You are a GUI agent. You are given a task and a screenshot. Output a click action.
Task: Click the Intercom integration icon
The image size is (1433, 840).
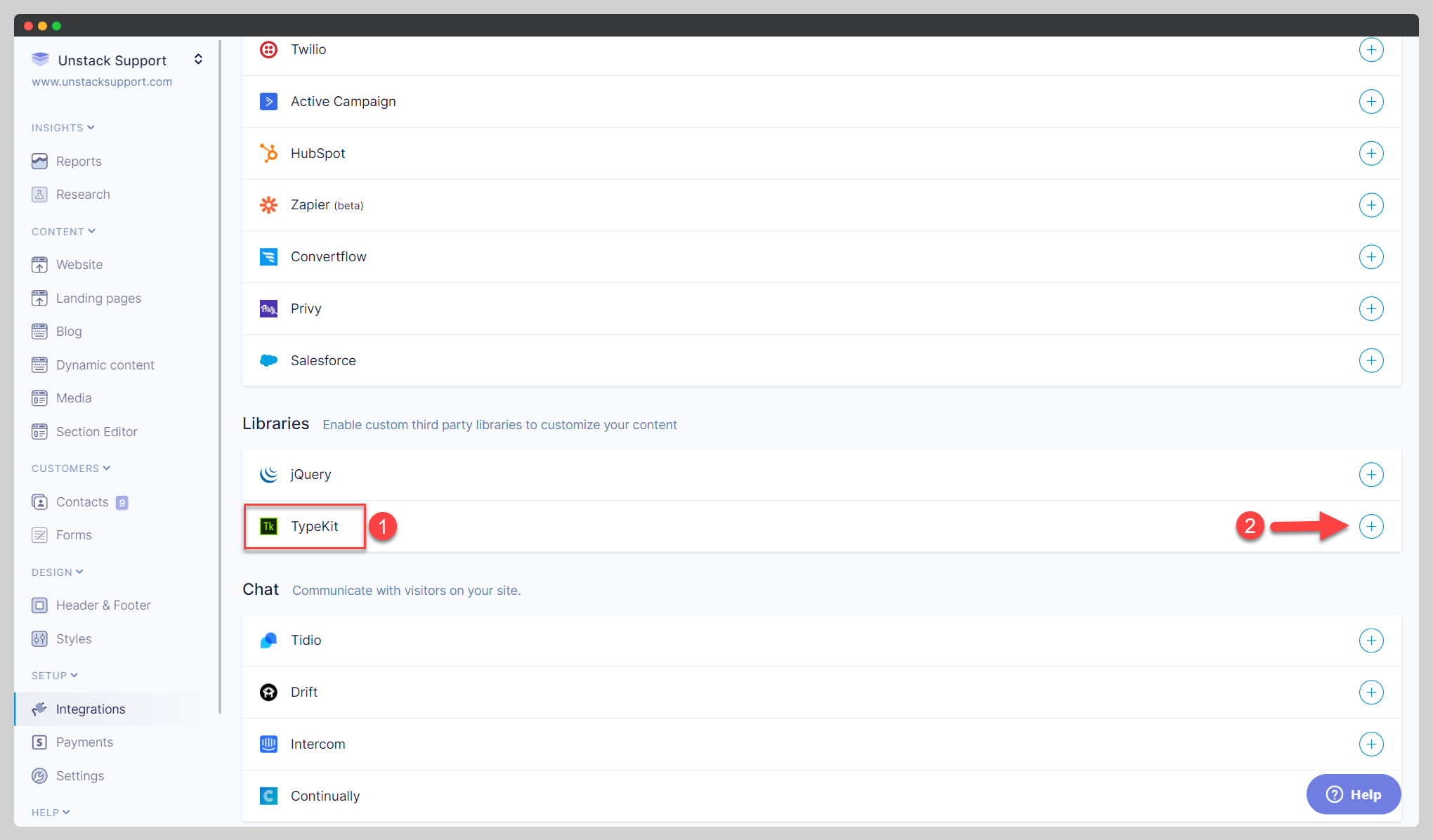(x=268, y=744)
